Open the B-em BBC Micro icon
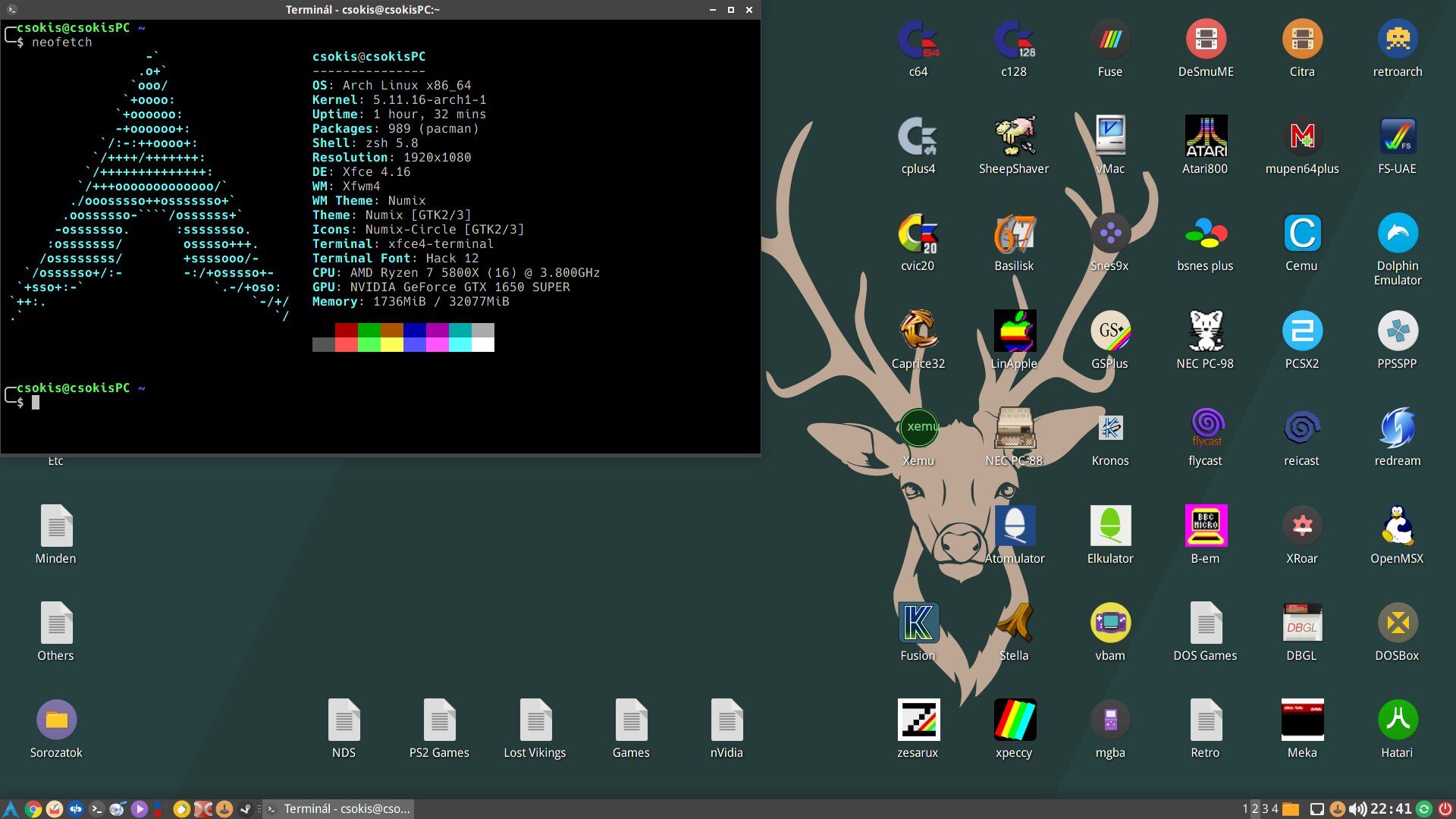This screenshot has height=819, width=1456. coord(1206,526)
